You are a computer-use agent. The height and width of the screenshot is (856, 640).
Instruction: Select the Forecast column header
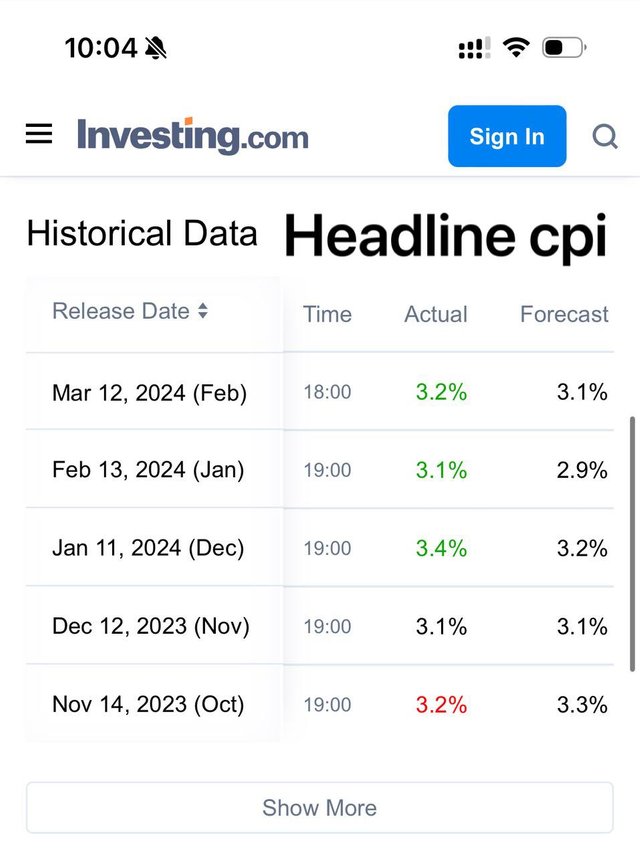pos(564,314)
